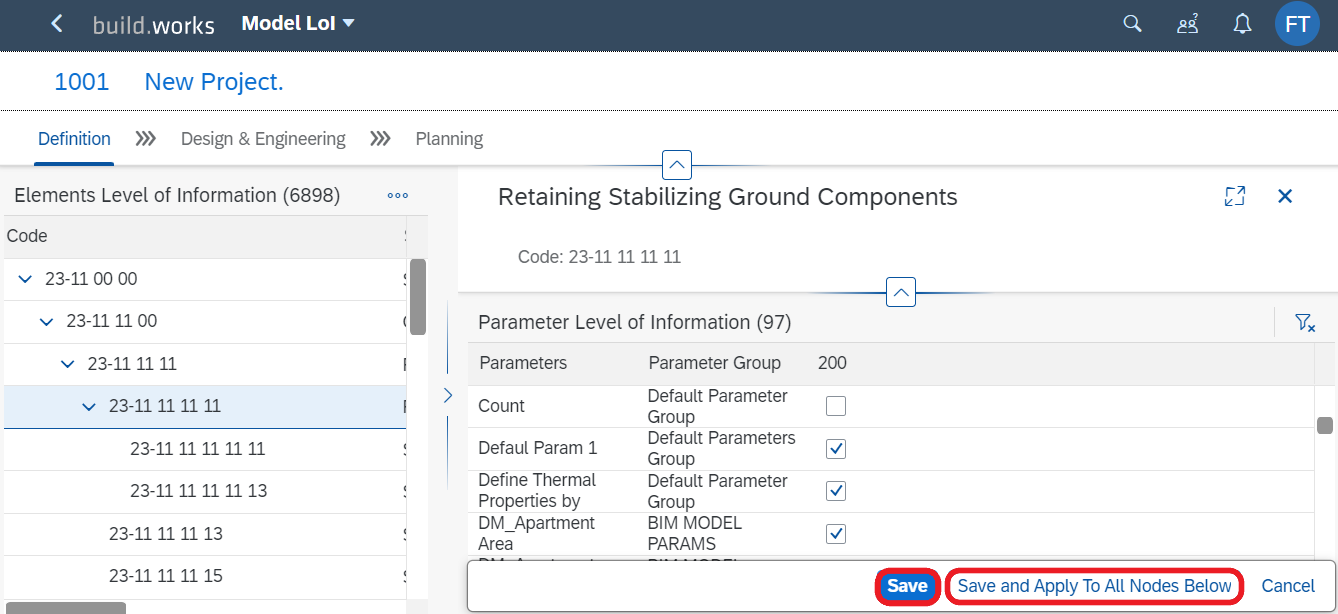Image resolution: width=1338 pixels, height=614 pixels.
Task: Select row 23-11 11 11 11 11
Action: tap(204, 449)
